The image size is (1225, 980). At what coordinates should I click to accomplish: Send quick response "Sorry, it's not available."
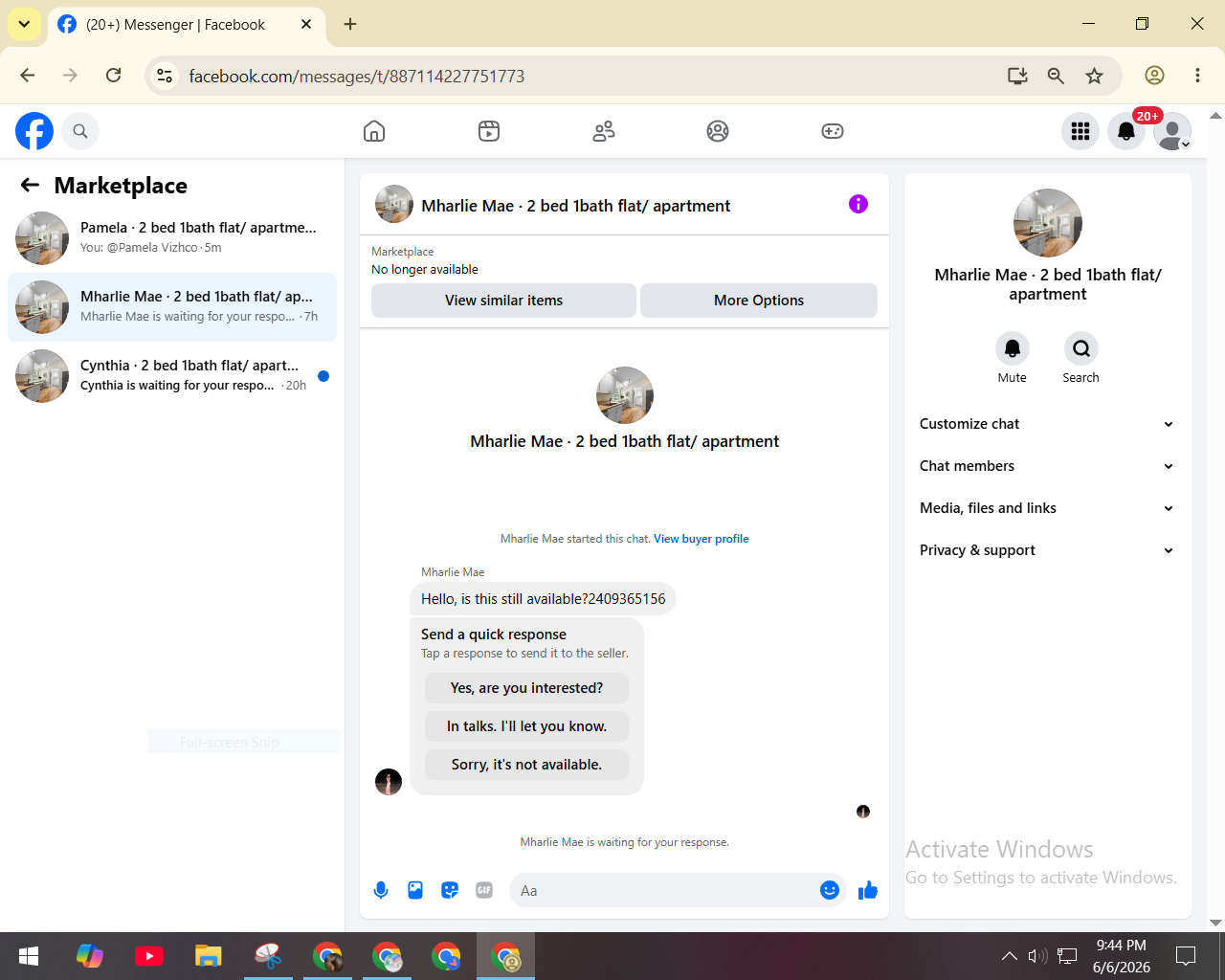tap(526, 765)
